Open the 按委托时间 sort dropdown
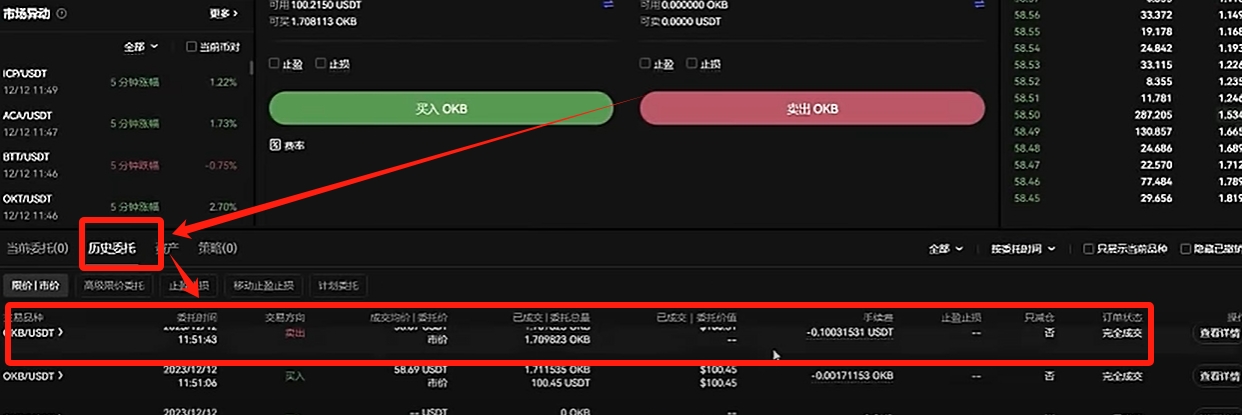Viewport: 1242px width, 415px height. point(1024,249)
